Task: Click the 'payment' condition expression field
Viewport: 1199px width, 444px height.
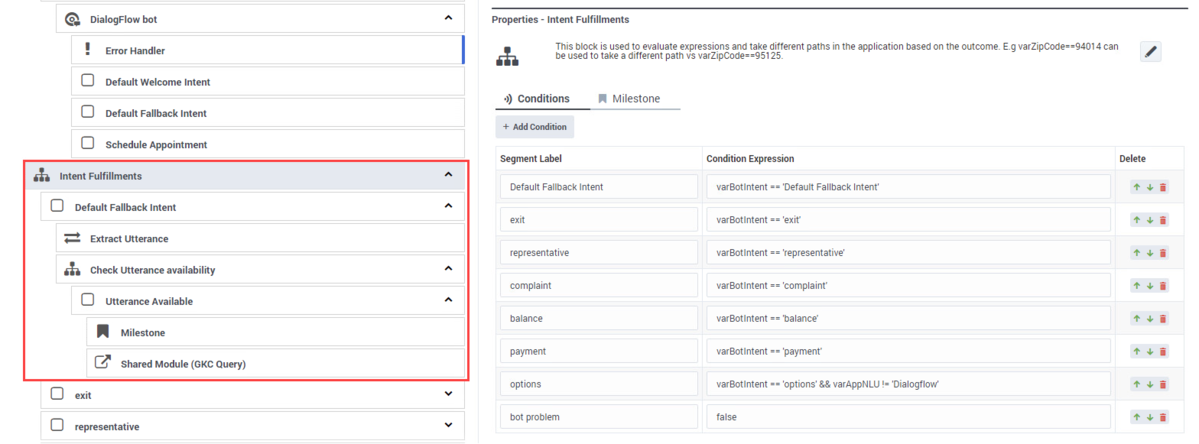Action: tap(908, 352)
